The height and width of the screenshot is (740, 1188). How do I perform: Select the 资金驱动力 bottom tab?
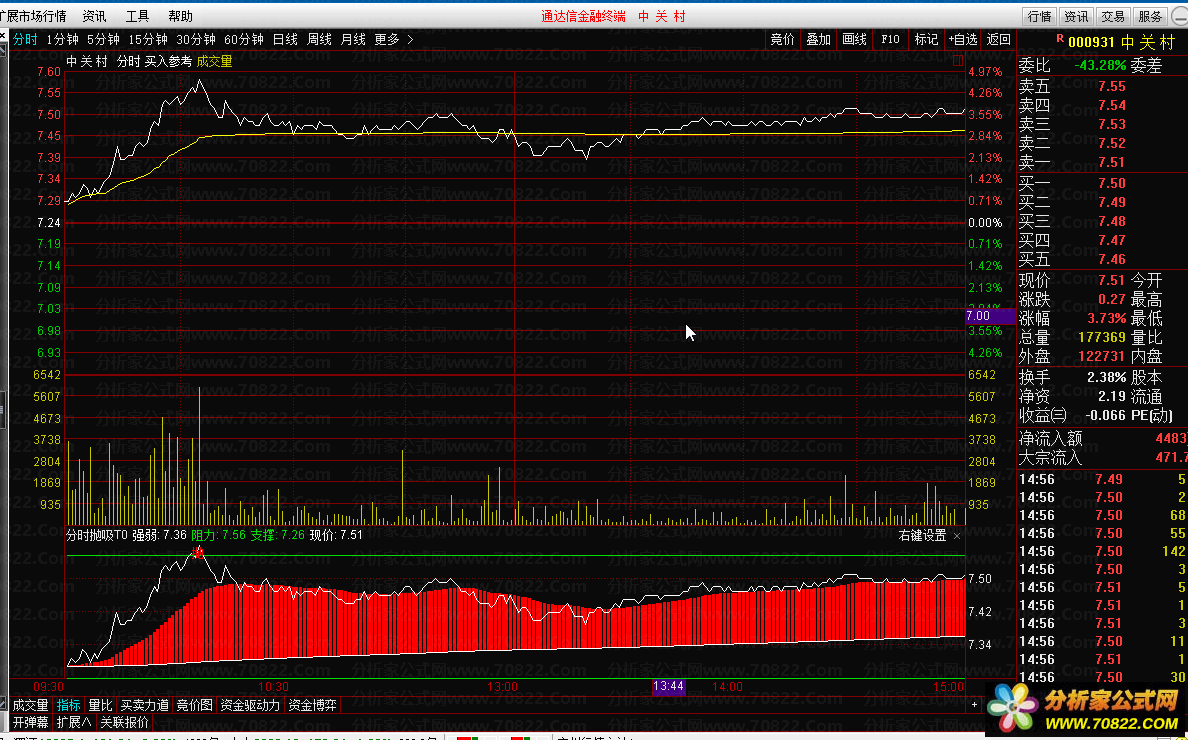pyautogui.click(x=250, y=705)
